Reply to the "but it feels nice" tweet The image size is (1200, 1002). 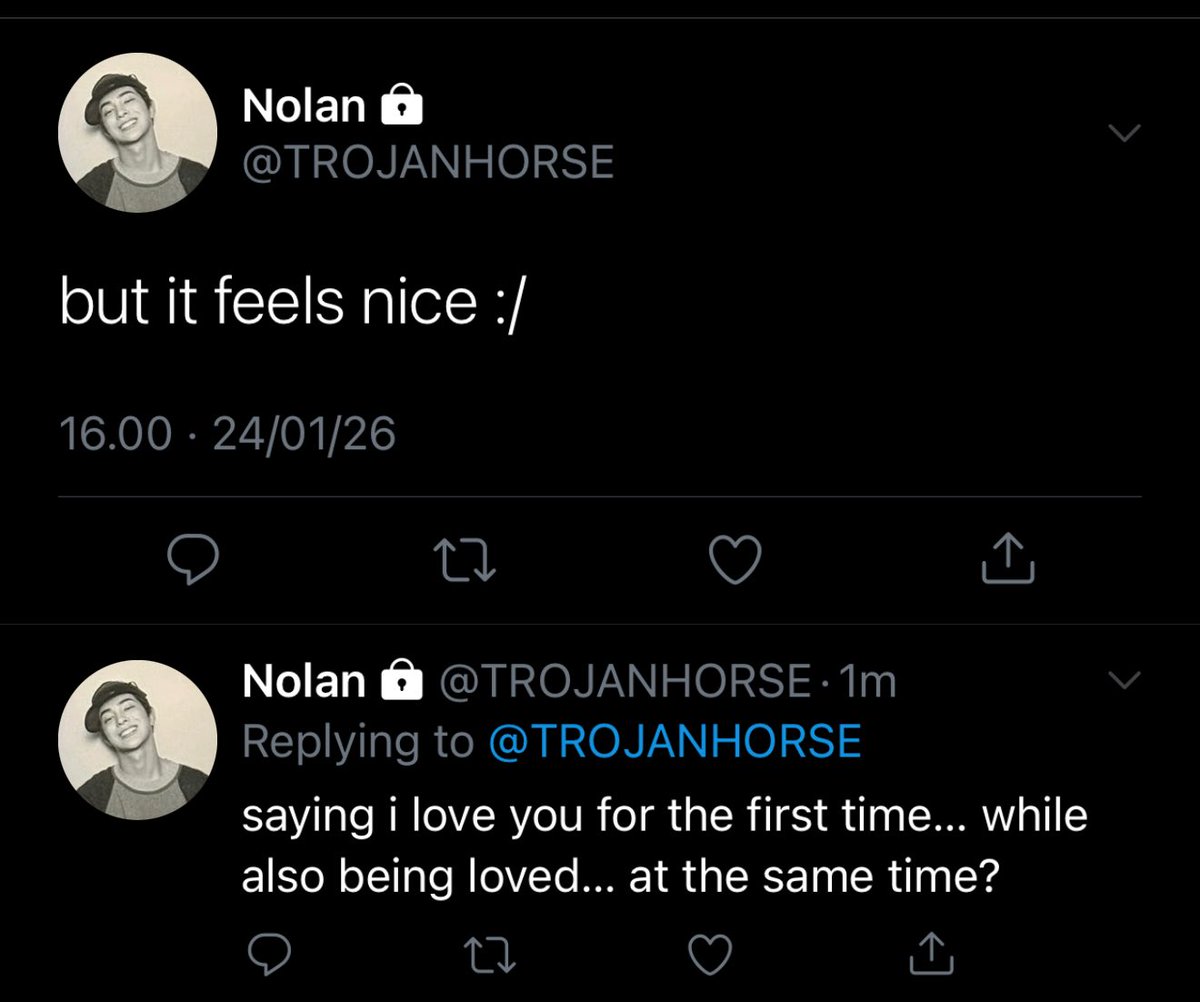[x=188, y=560]
